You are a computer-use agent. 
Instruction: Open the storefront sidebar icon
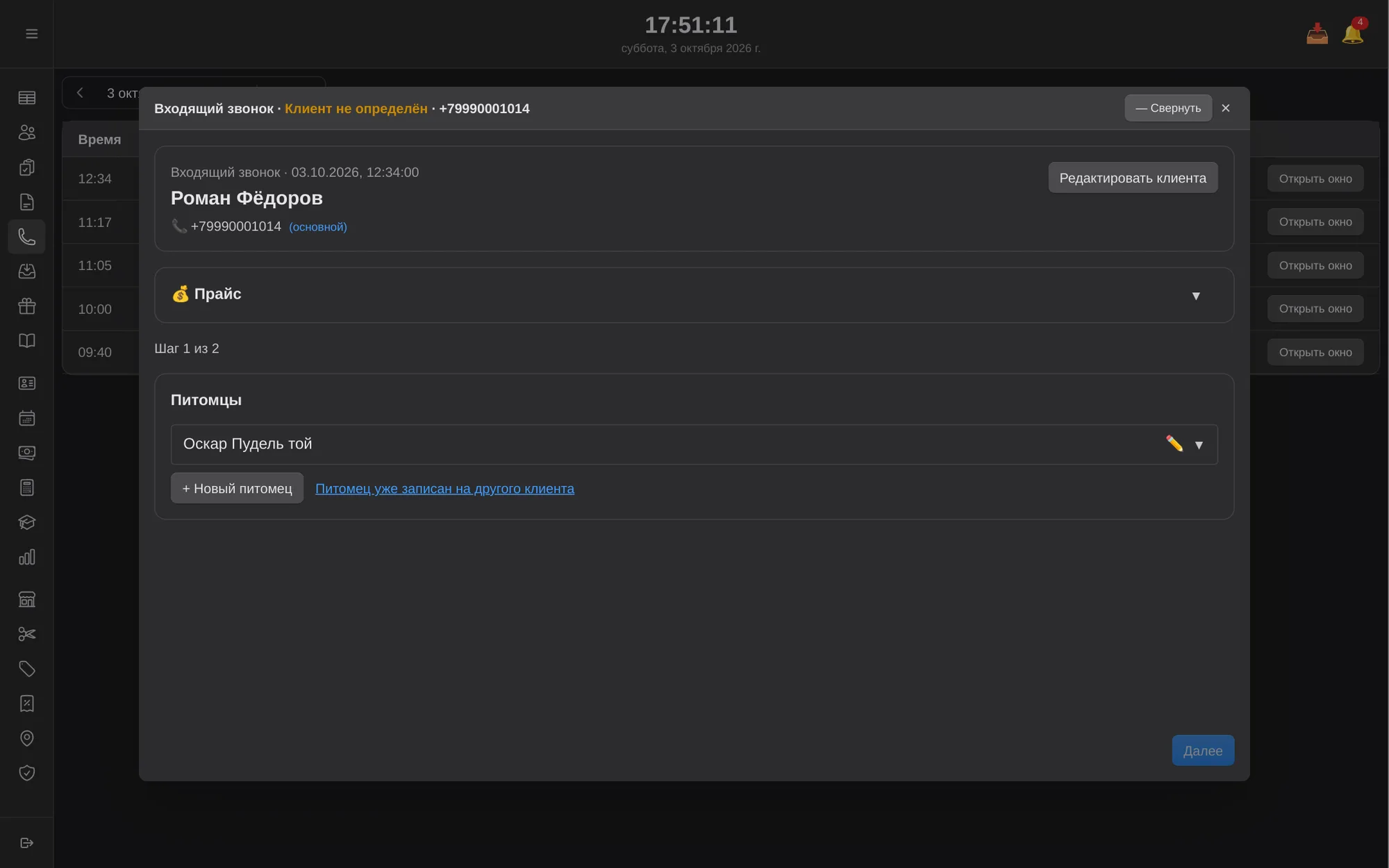[x=26, y=599]
